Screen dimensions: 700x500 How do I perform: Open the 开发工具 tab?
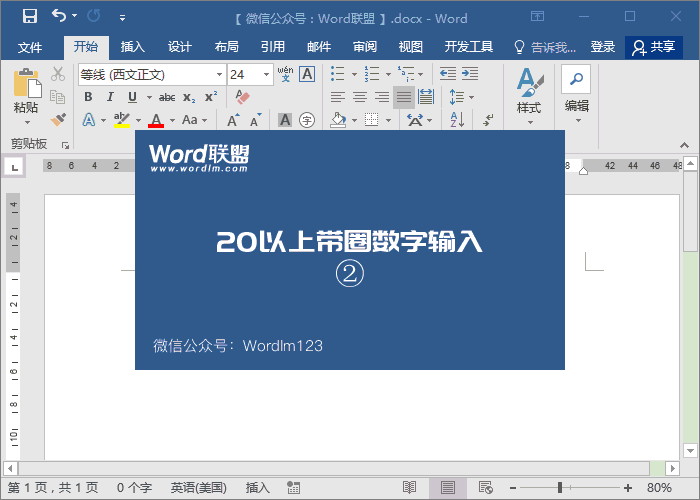tap(468, 47)
